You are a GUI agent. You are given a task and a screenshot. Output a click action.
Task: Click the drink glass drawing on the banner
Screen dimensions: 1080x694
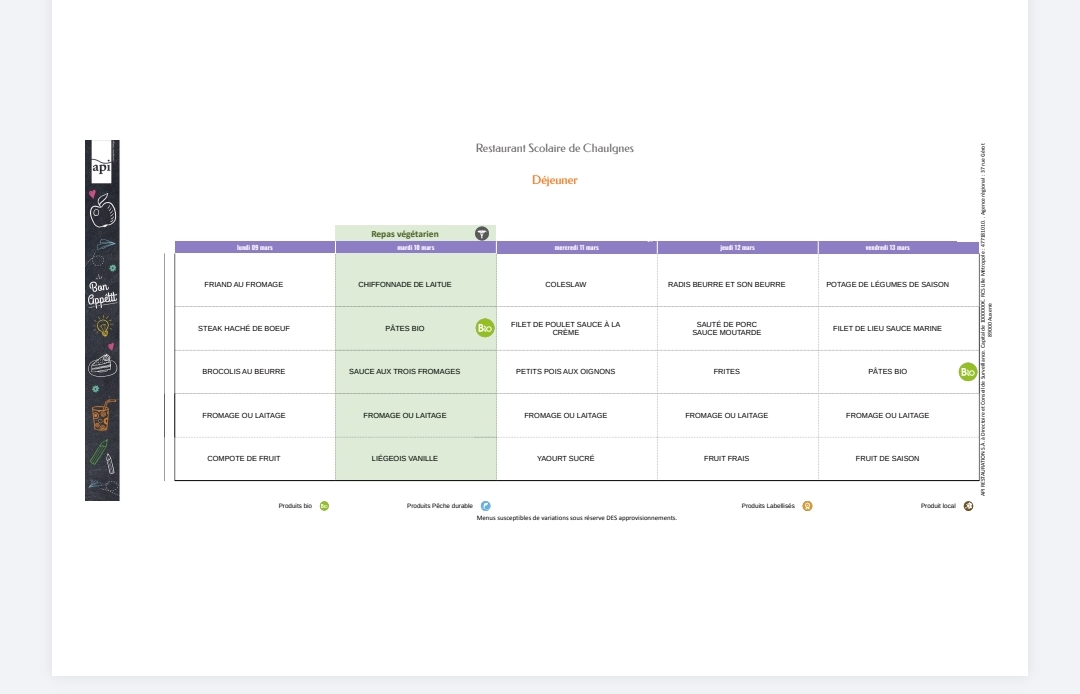[102, 414]
